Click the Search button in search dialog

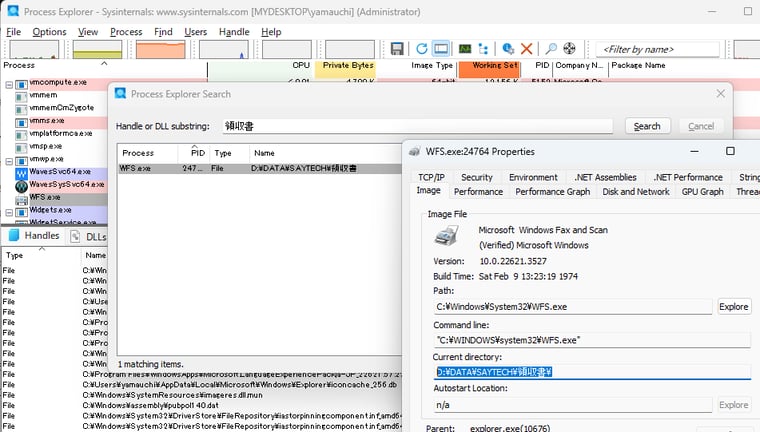tap(648, 127)
